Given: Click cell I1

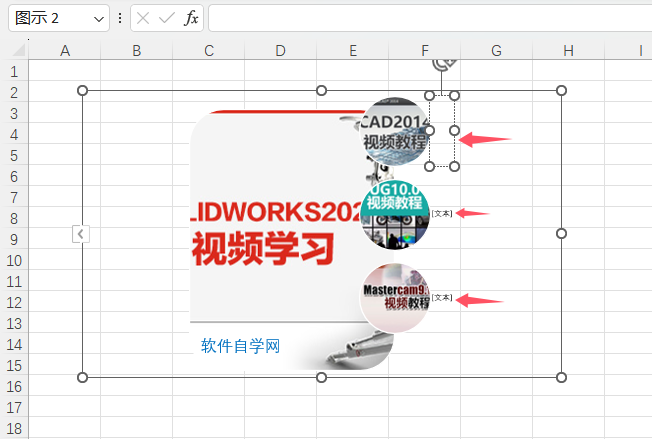Looking at the screenshot, I should [x=628, y=71].
